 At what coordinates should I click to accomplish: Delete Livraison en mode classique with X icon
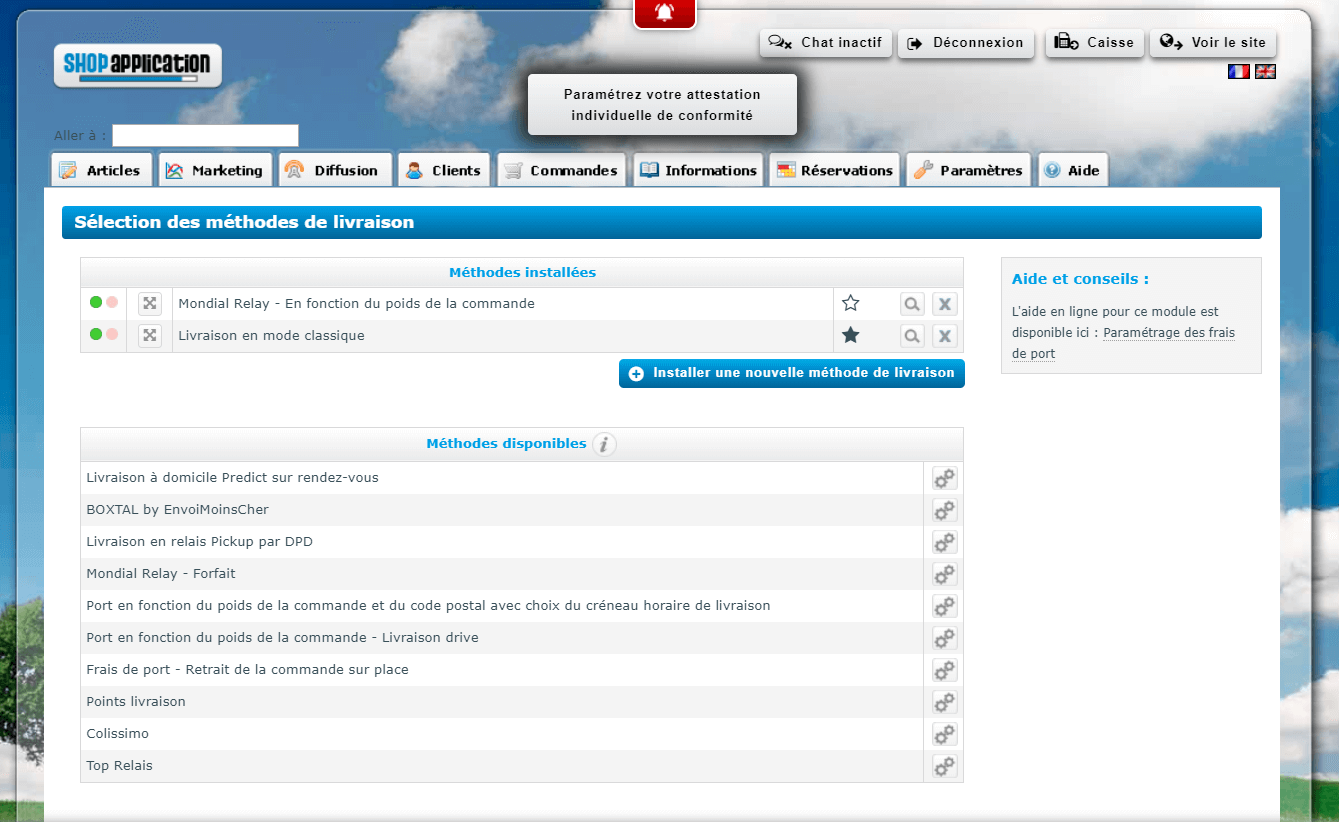pyautogui.click(x=945, y=336)
